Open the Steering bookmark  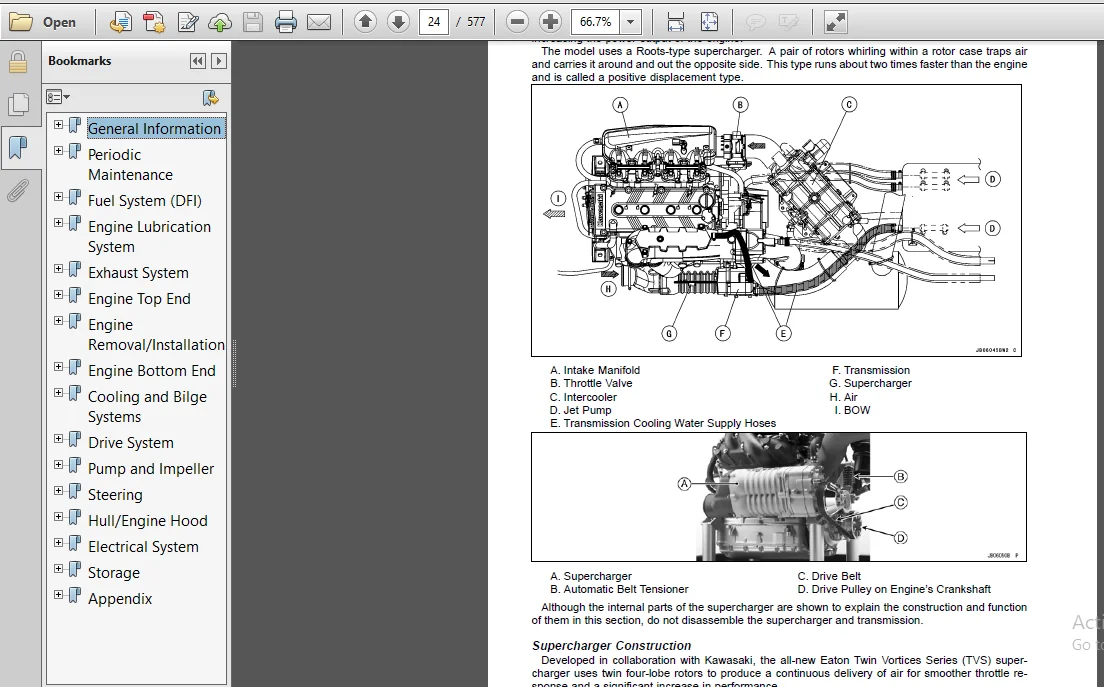coord(115,495)
